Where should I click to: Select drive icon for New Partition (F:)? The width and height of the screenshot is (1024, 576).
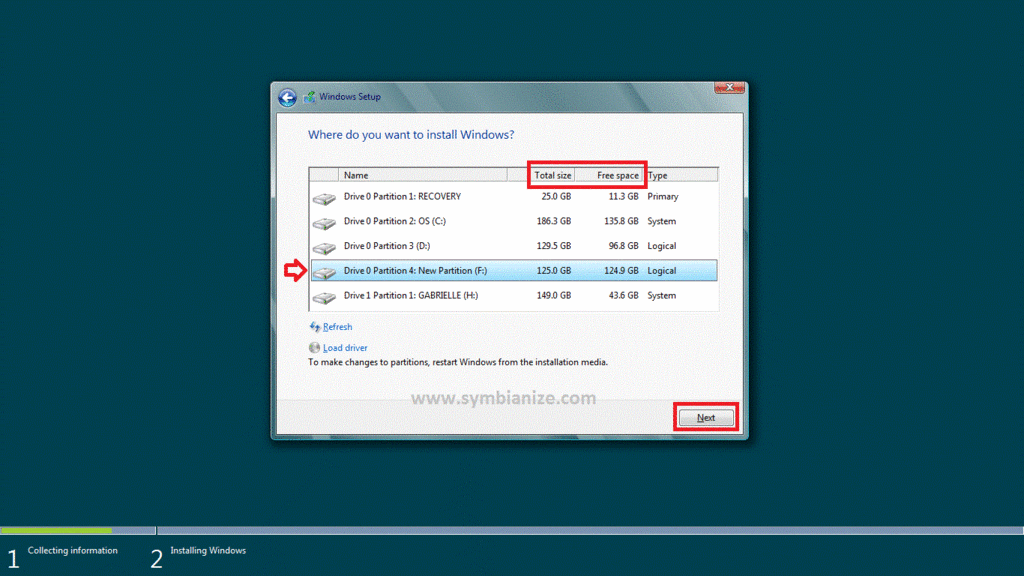tap(324, 272)
